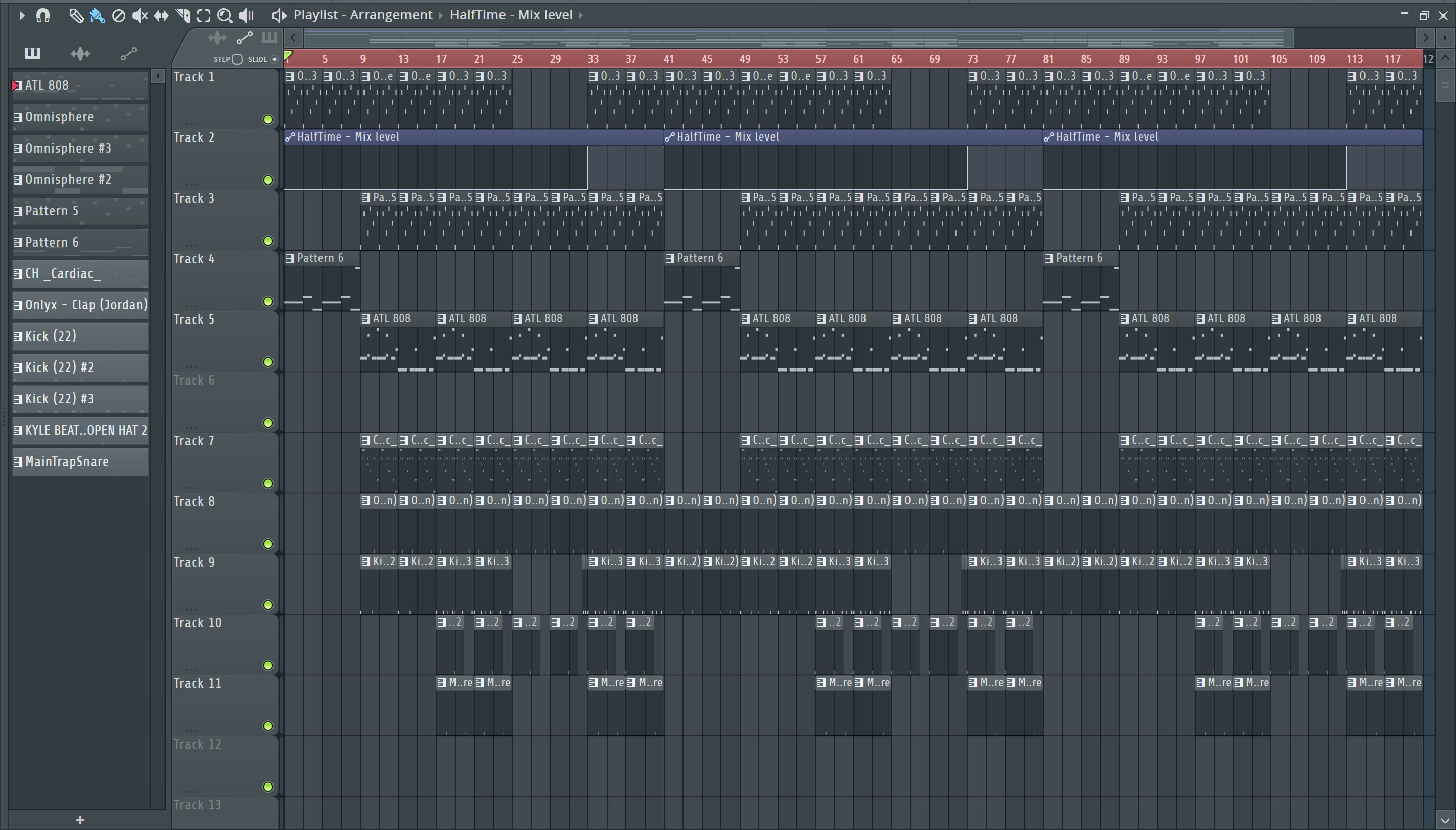
Task: Select Kick (22) #2 pattern
Action: (x=80, y=367)
